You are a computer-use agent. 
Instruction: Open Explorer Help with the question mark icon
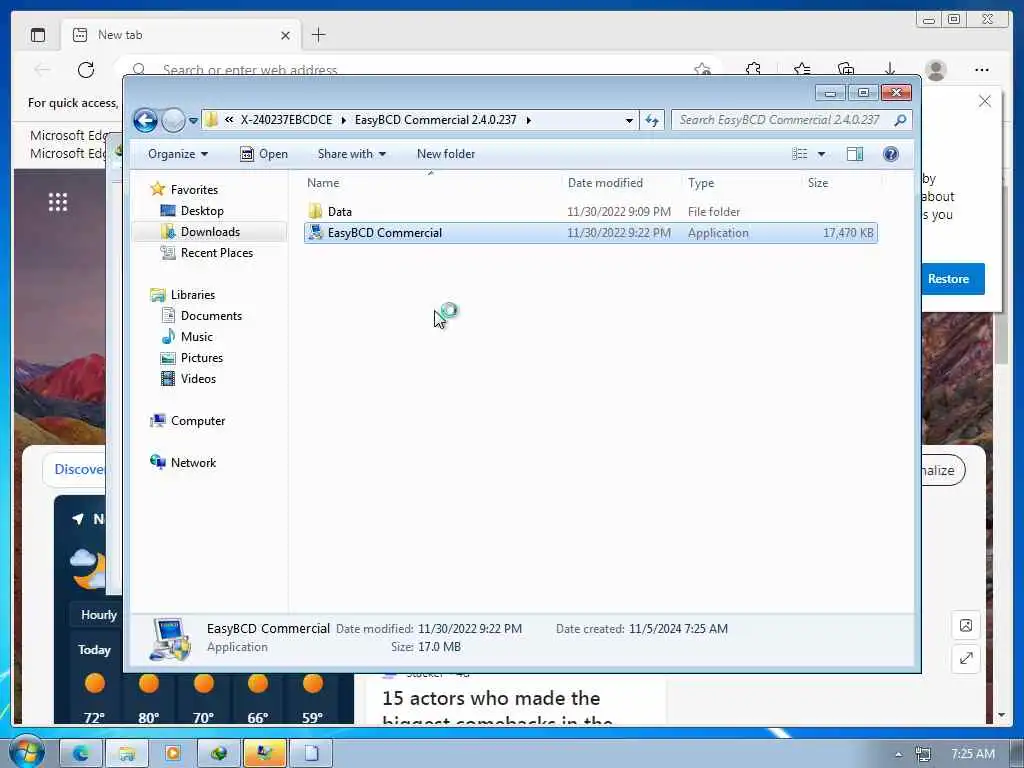(x=891, y=154)
